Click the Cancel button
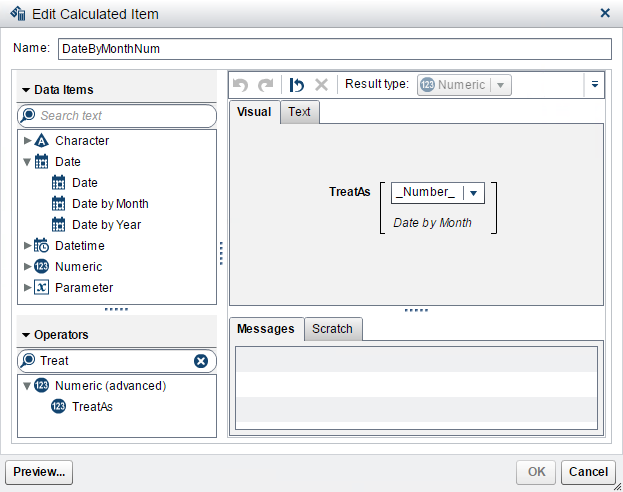Image resolution: width=623 pixels, height=492 pixels. pyautogui.click(x=588, y=472)
